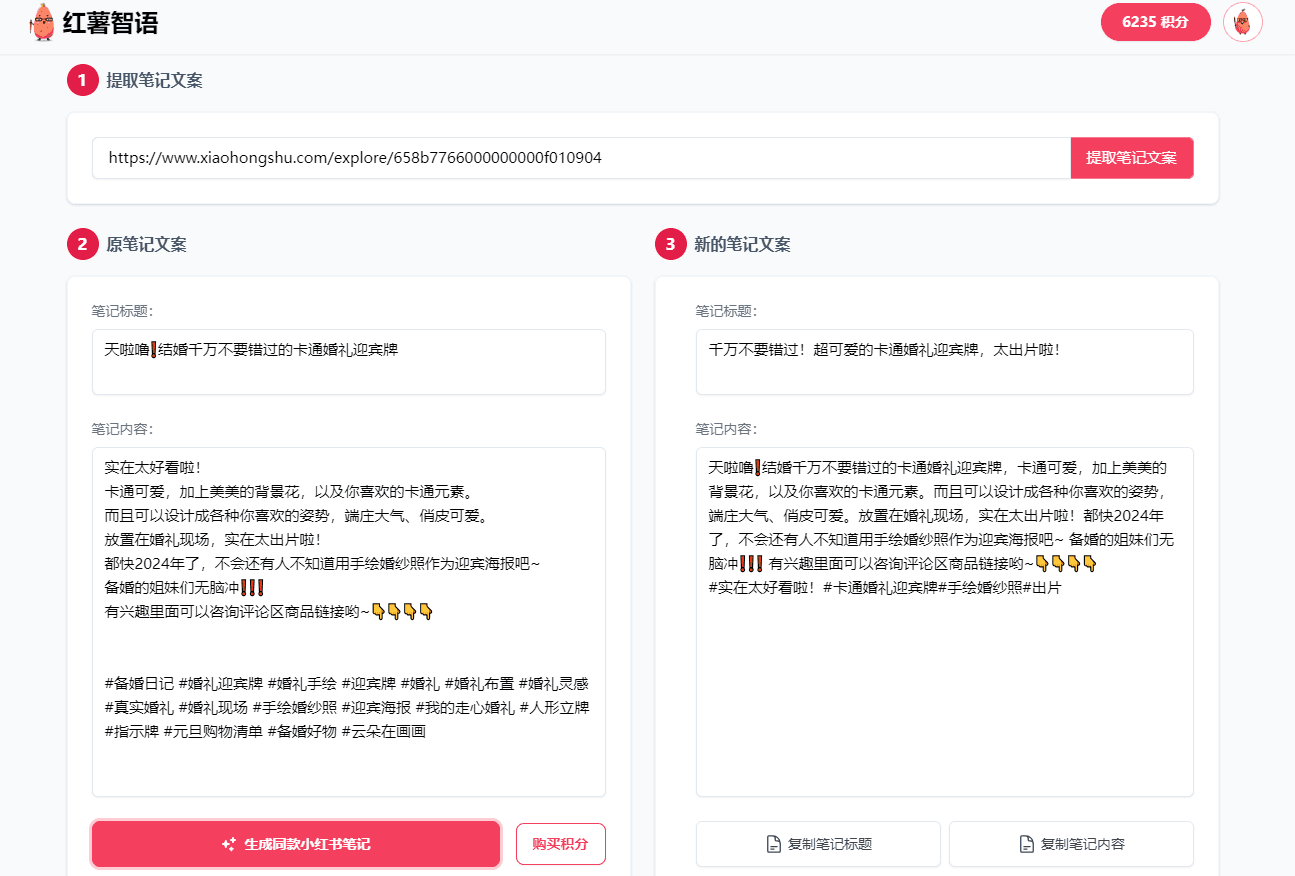The image size is (1295, 876).
Task: Click the step 2 numbered circle badge
Action: [x=82, y=243]
